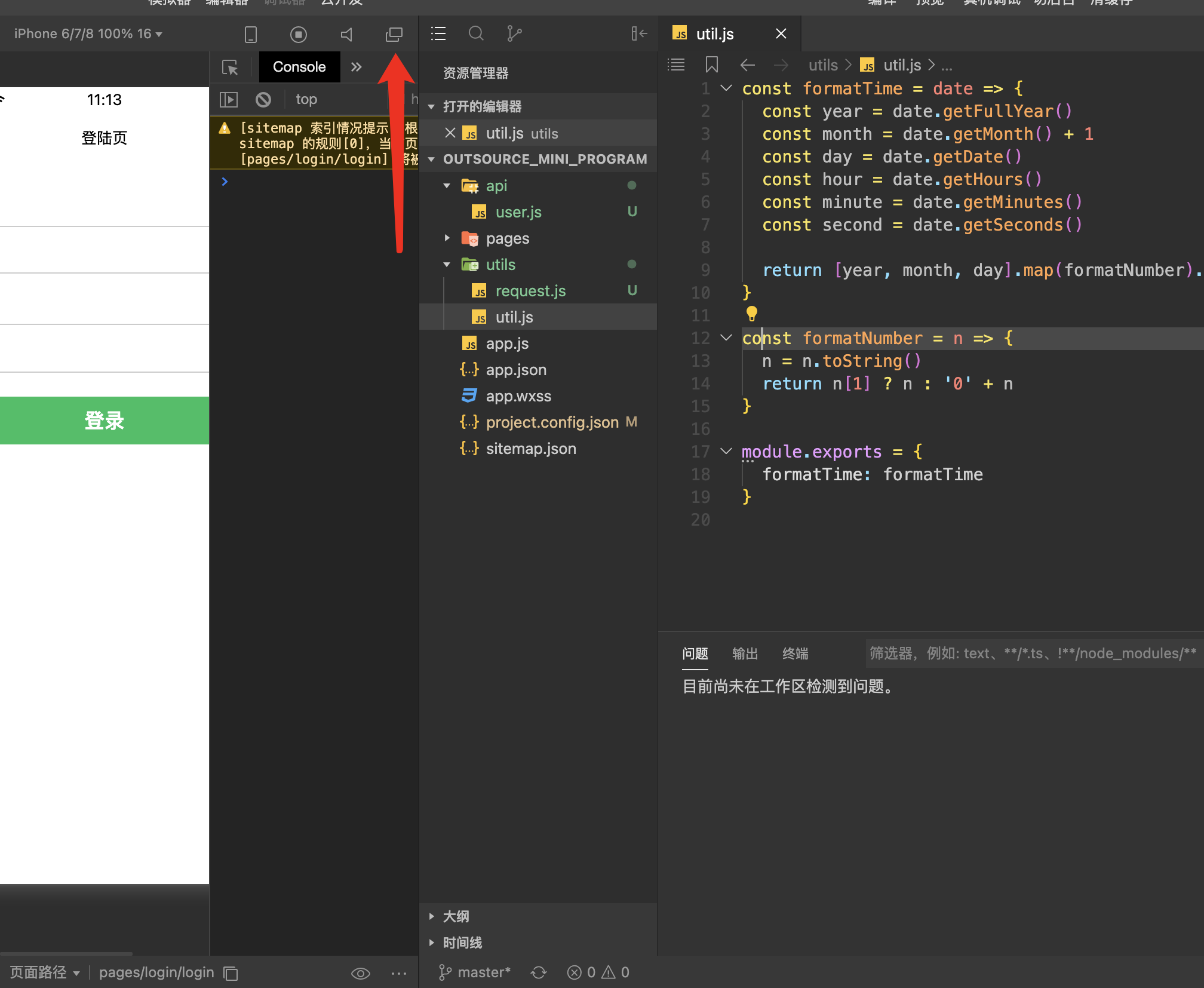Screen dimensions: 1204x988
Task: Click the detach simulator window icon
Action: coord(394,34)
